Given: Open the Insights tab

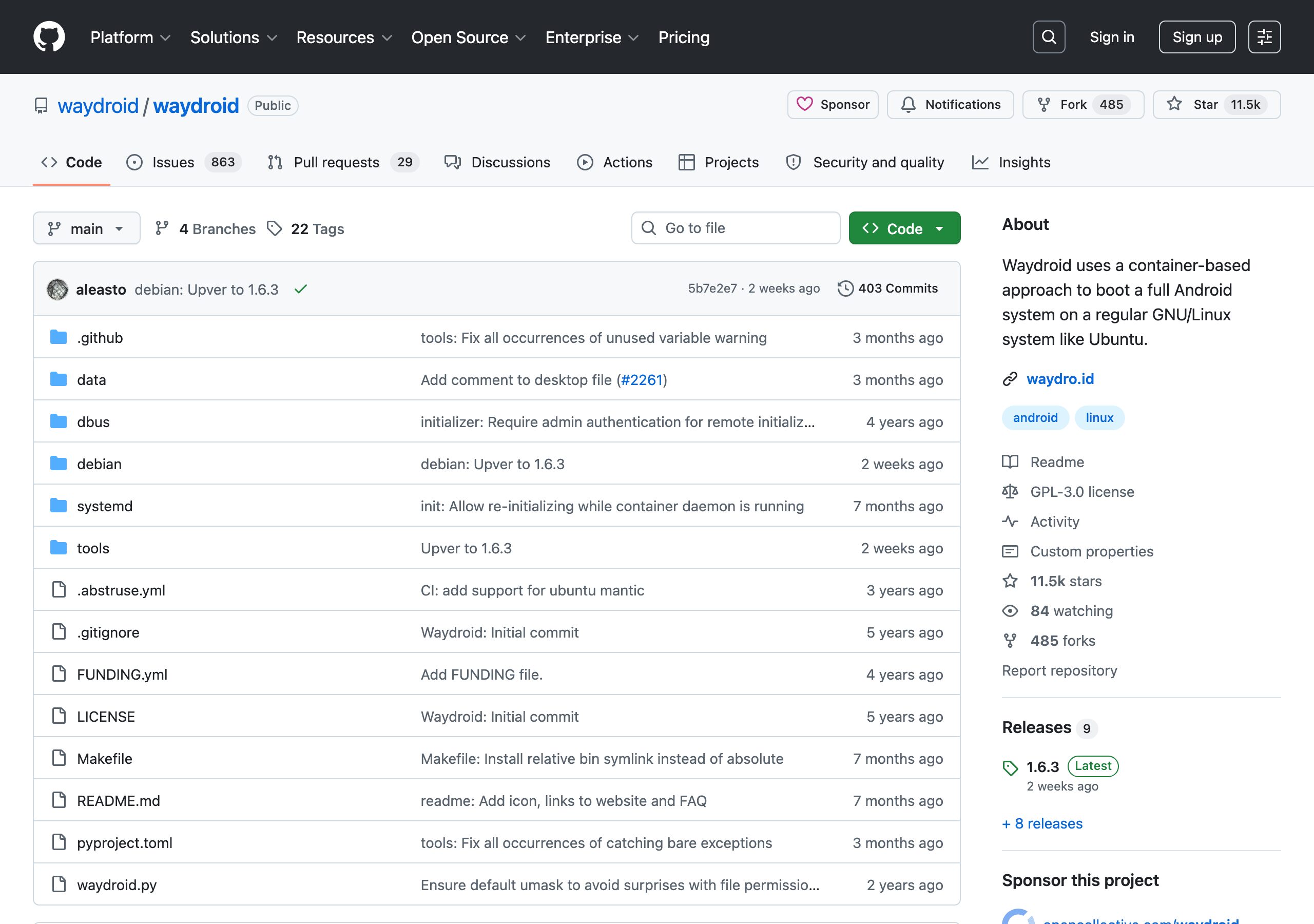Looking at the screenshot, I should click(1011, 163).
